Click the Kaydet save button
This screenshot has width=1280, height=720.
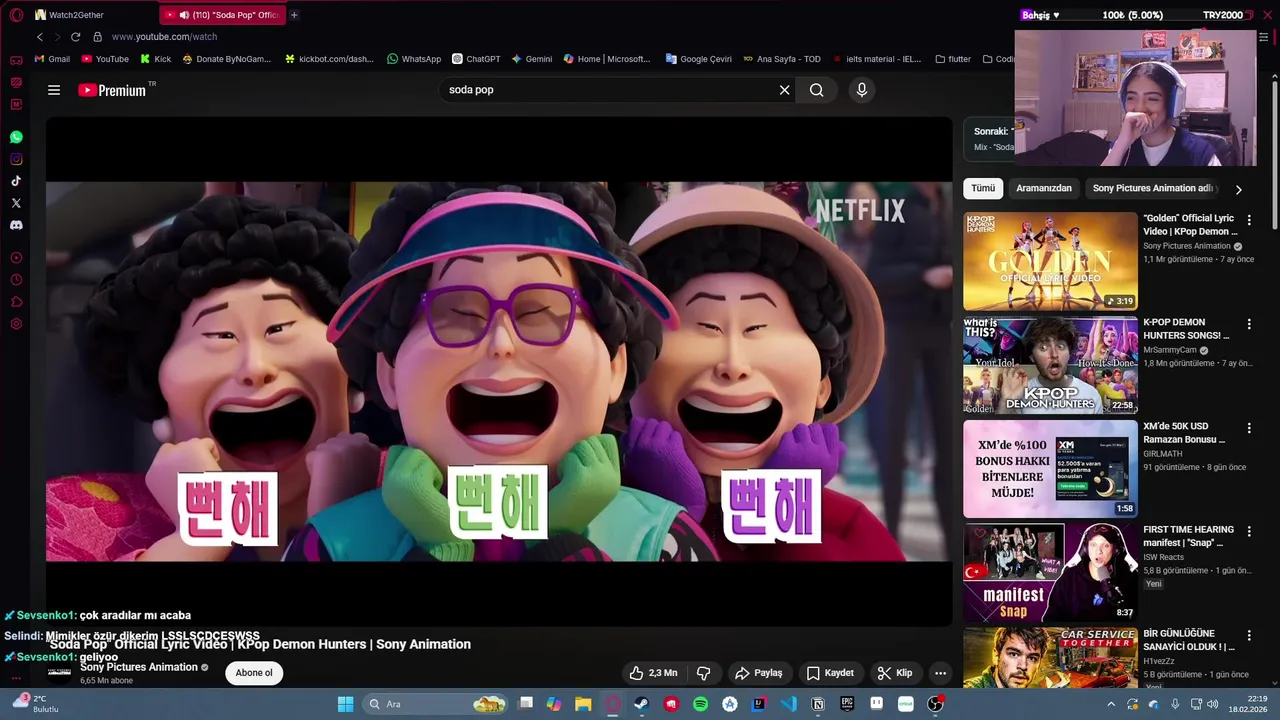830,673
